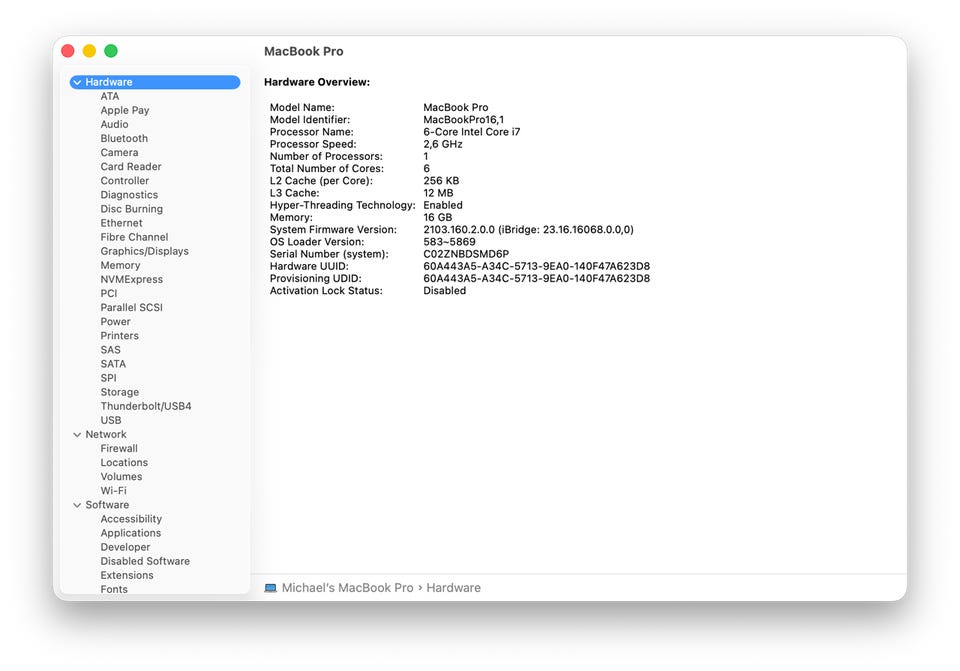Viewport: 960px width, 671px height.
Task: Collapse the Network section chevron
Action: pyautogui.click(x=77, y=435)
